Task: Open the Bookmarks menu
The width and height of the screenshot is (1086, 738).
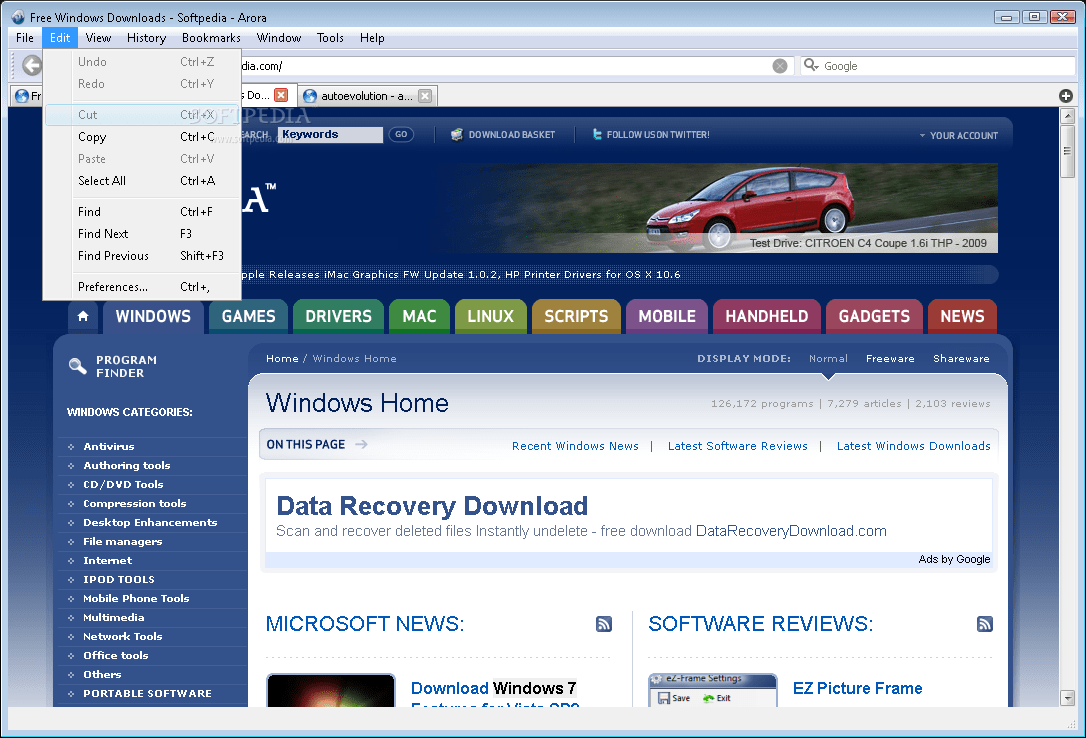Action: tap(211, 38)
